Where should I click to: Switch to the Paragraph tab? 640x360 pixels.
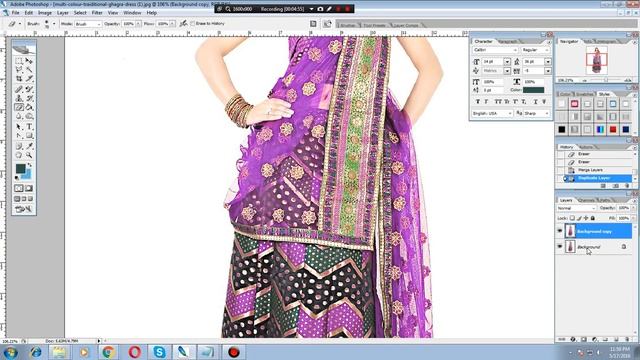pos(507,42)
